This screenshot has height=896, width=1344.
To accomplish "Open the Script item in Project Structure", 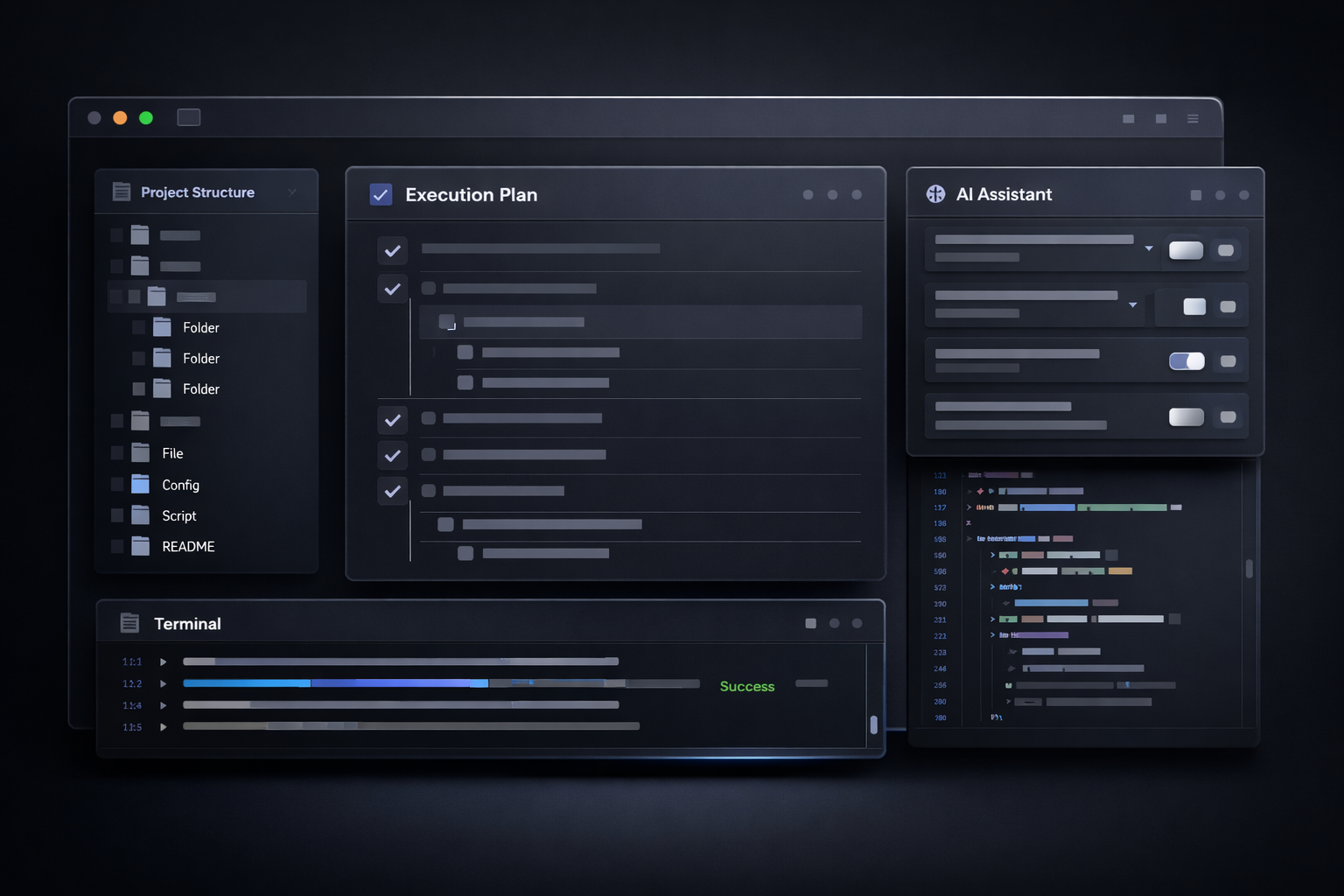I will pos(178,515).
